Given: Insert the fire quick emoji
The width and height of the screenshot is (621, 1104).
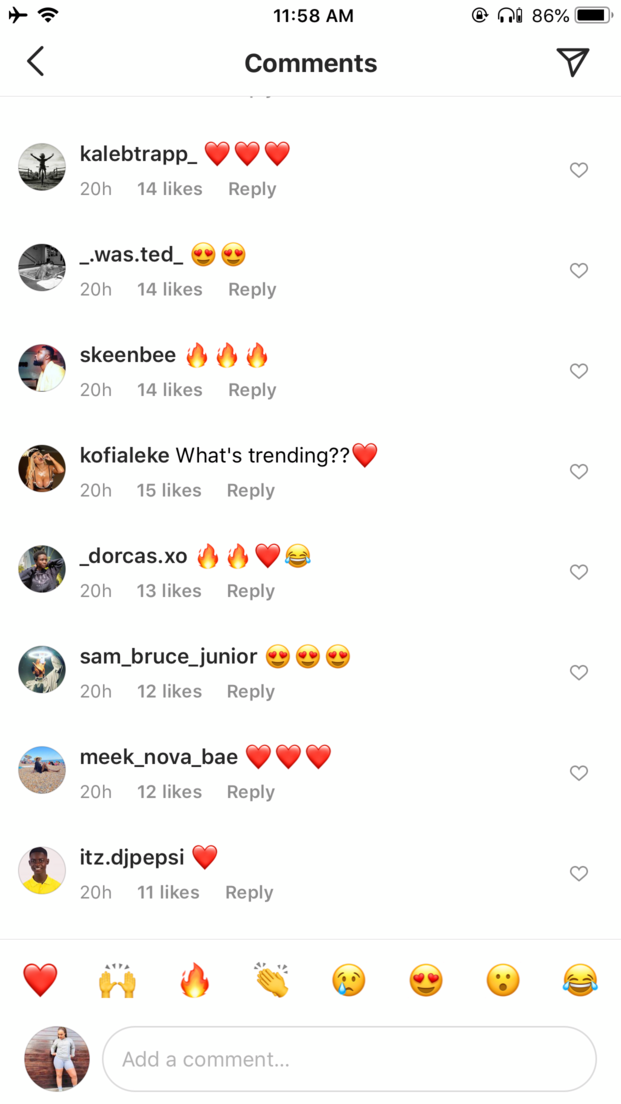Looking at the screenshot, I should tap(194, 979).
